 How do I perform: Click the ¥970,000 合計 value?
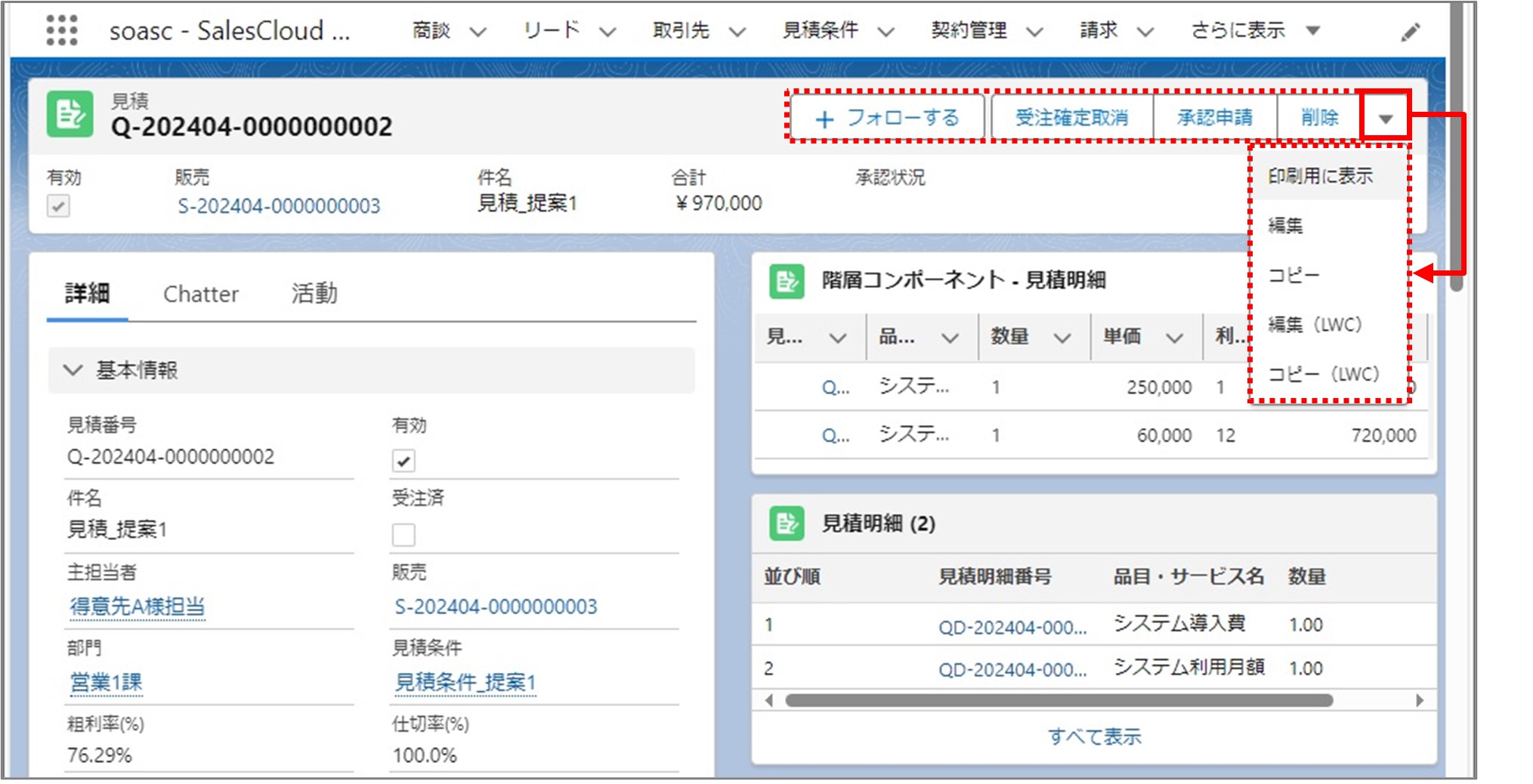pos(719,203)
